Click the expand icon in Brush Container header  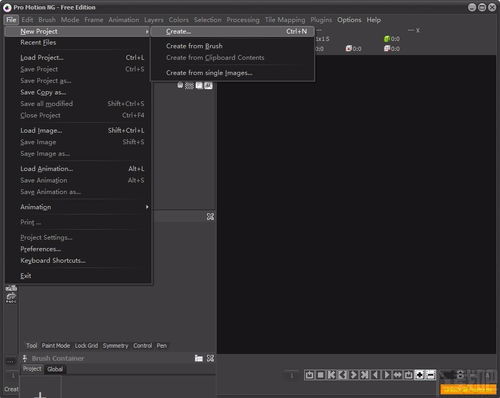[210, 358]
